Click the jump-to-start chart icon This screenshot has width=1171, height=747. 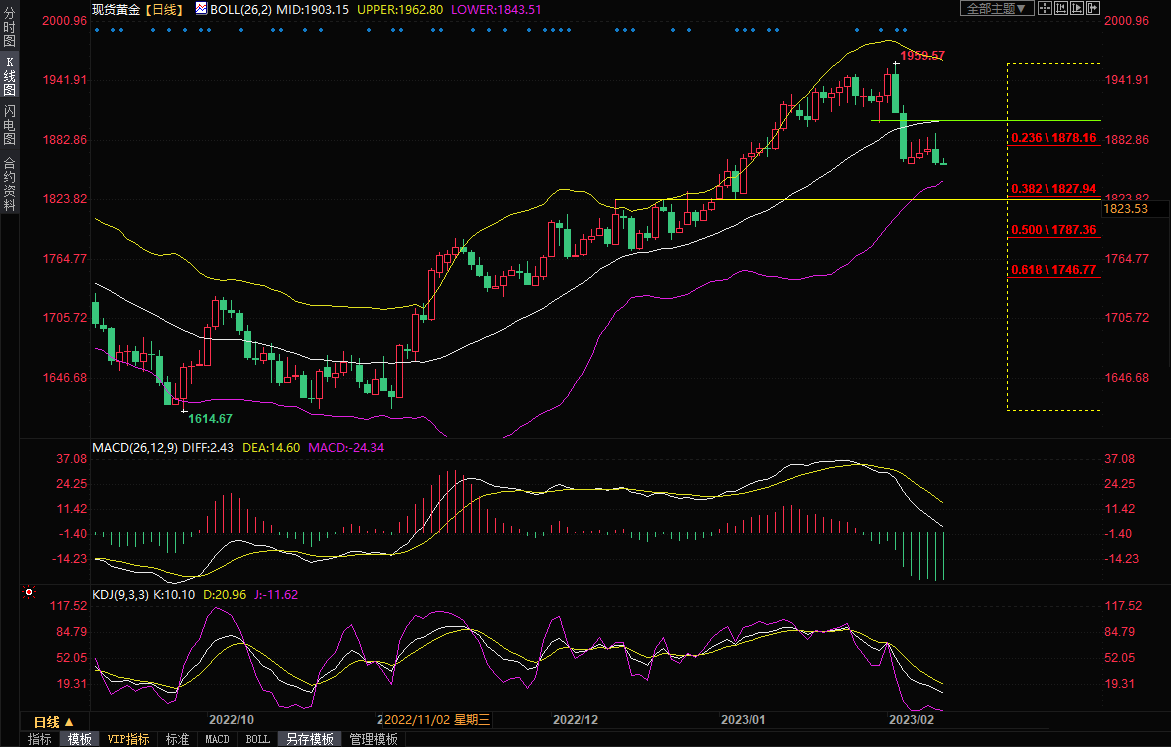1061,8
